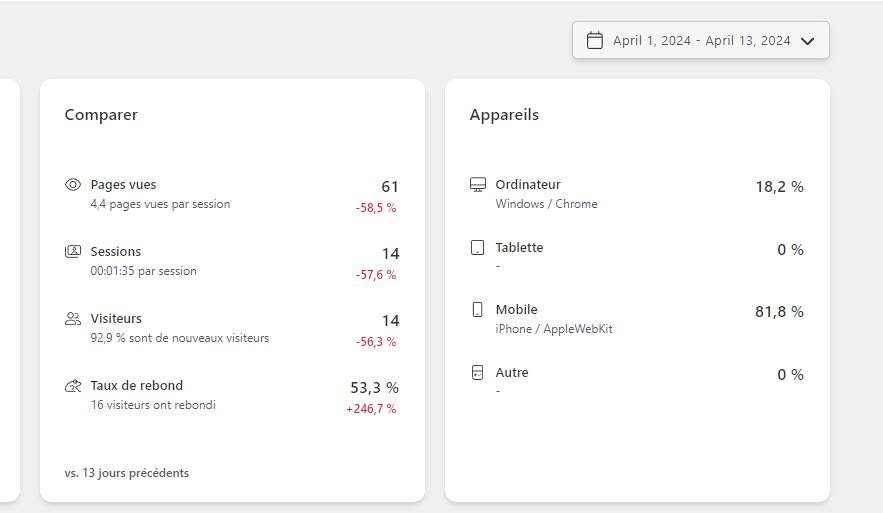Click the Autre device icon
Viewport: 883px width, 513px height.
click(477, 373)
